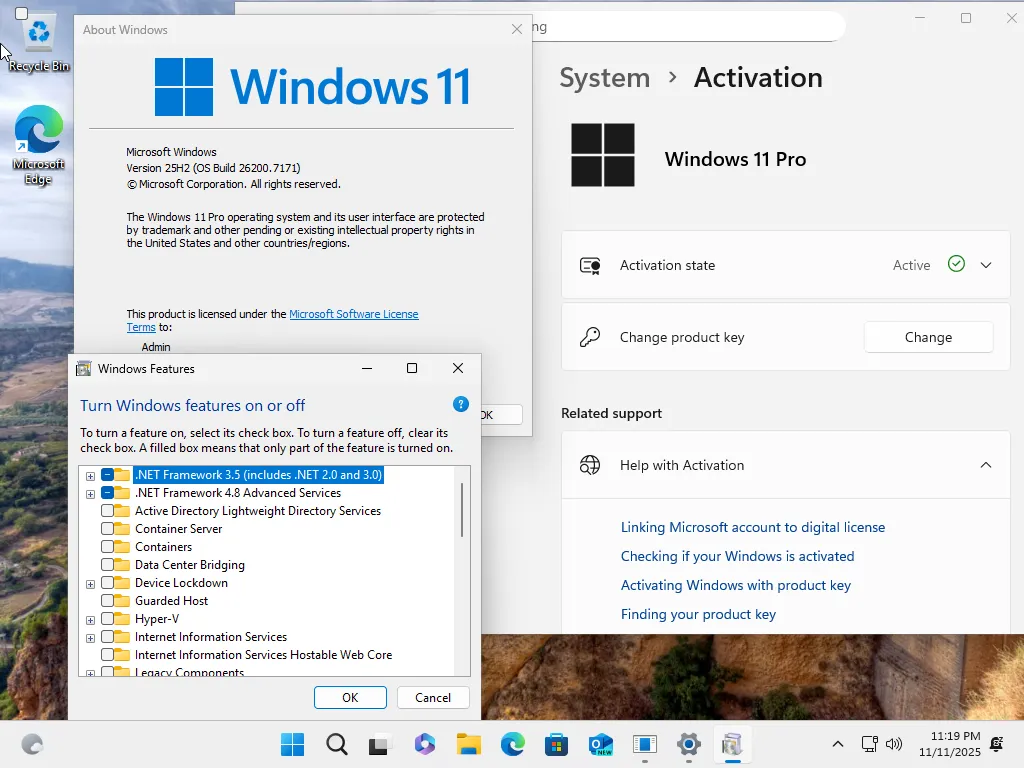The image size is (1024, 768).
Task: Select the Containers feature label
Action: [x=163, y=547]
